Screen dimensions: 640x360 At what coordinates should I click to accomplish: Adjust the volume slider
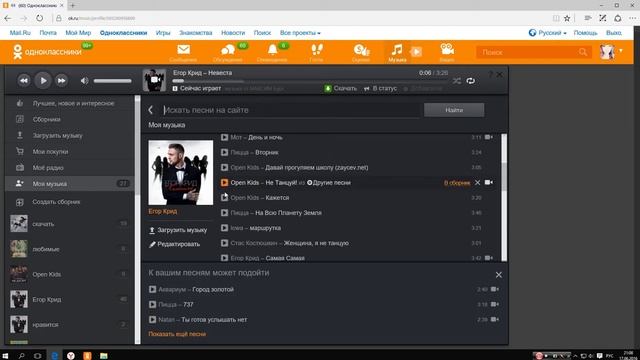click(112, 81)
